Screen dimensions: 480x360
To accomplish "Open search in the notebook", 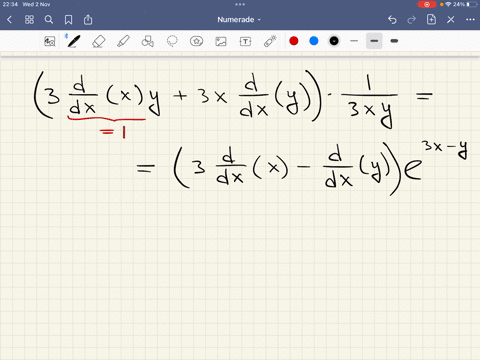I will pos(49,20).
